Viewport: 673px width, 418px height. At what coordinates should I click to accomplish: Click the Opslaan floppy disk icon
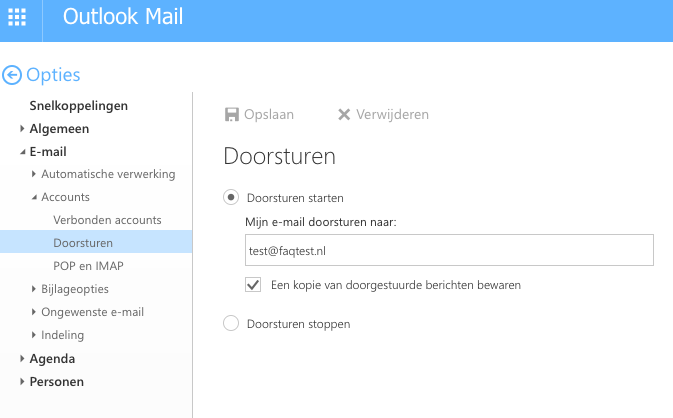[232, 115]
